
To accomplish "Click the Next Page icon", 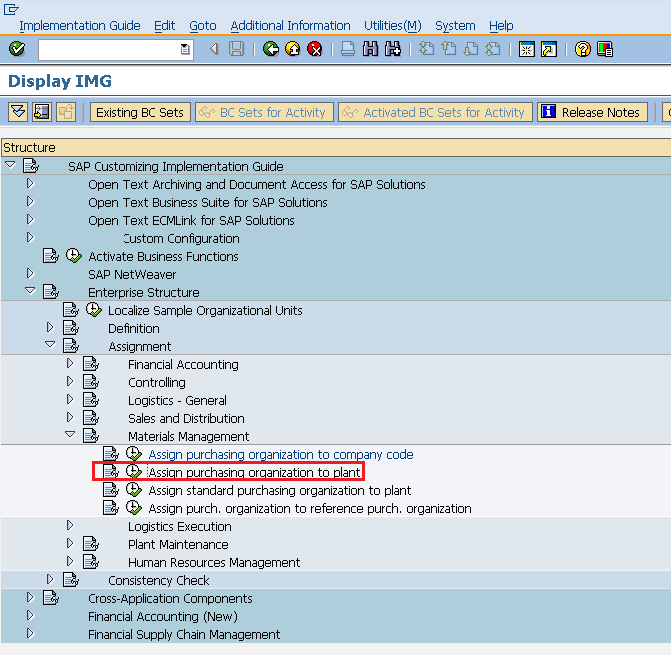I will 471,49.
